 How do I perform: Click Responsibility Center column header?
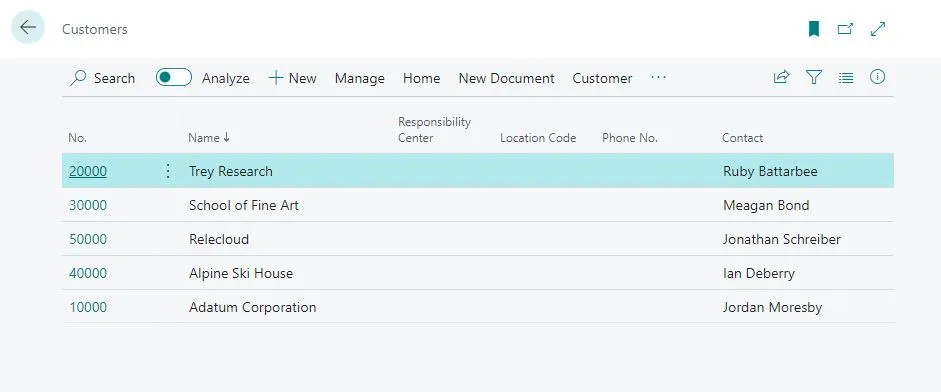434,130
